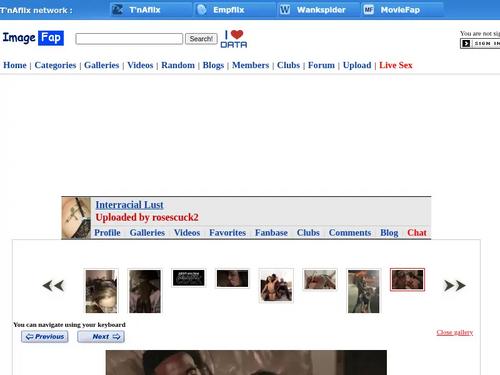Image resolution: width=500 pixels, height=375 pixels.
Task: Click the I love DATA icon
Action: 234,39
